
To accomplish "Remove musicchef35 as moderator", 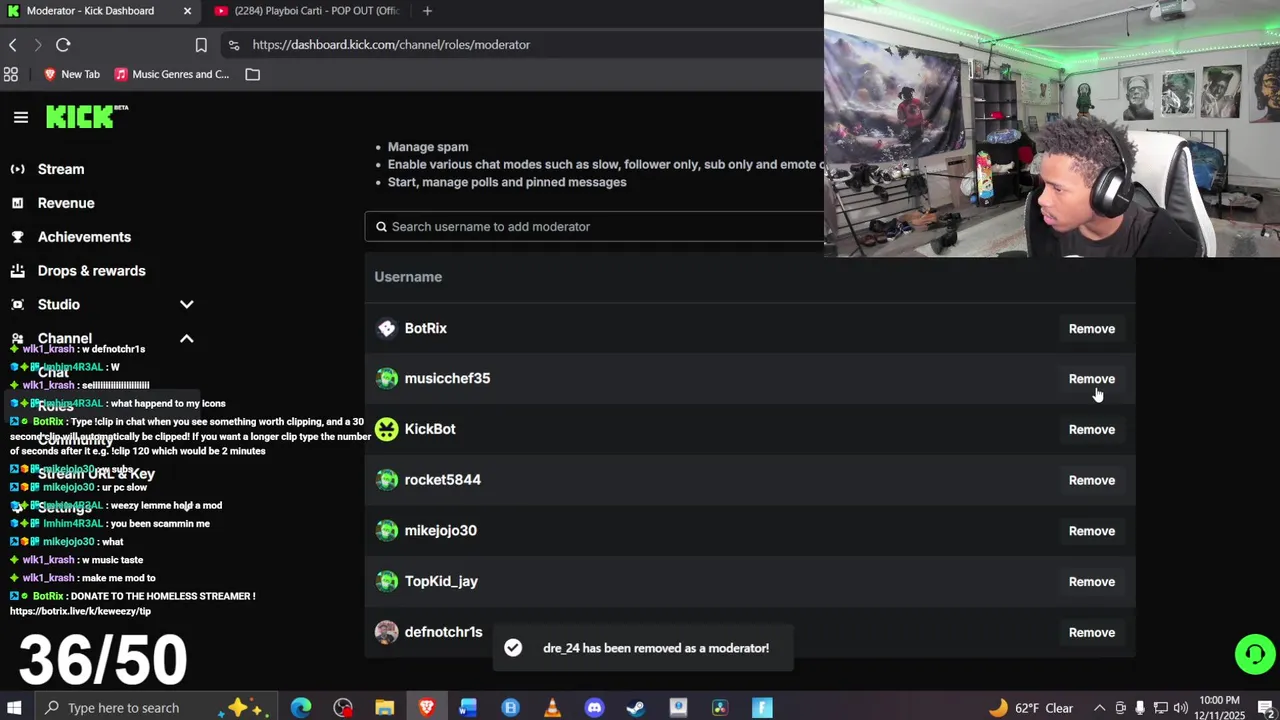I will tap(1091, 379).
